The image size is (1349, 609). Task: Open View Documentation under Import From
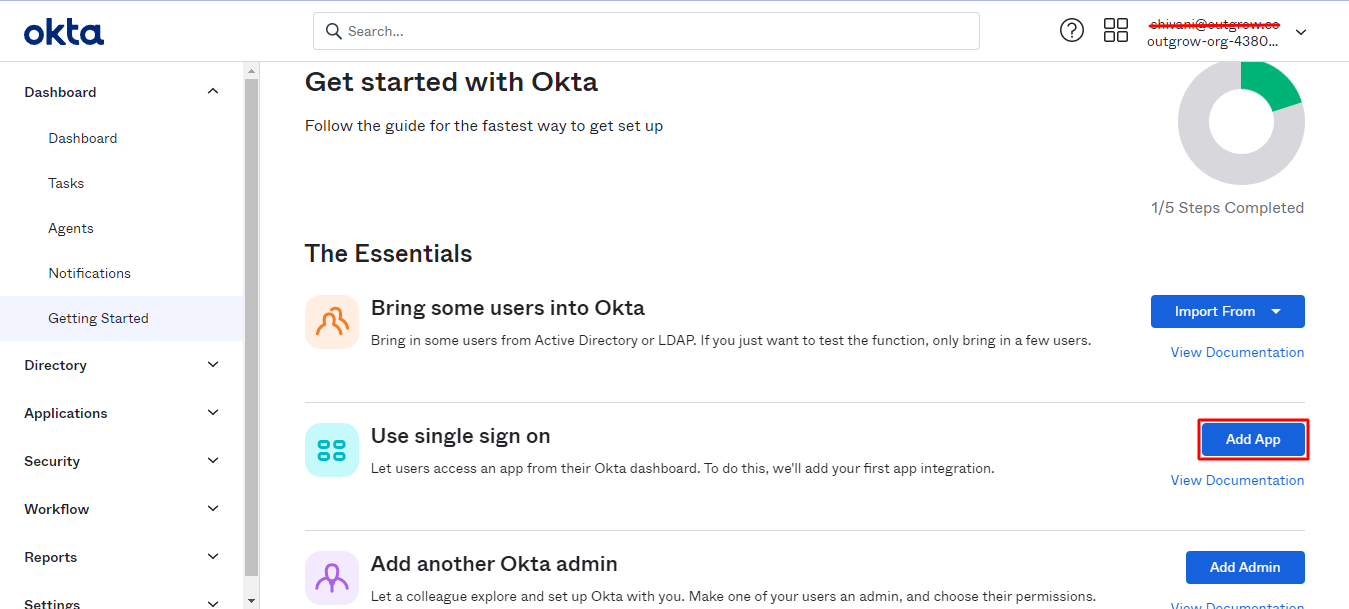click(x=1237, y=352)
